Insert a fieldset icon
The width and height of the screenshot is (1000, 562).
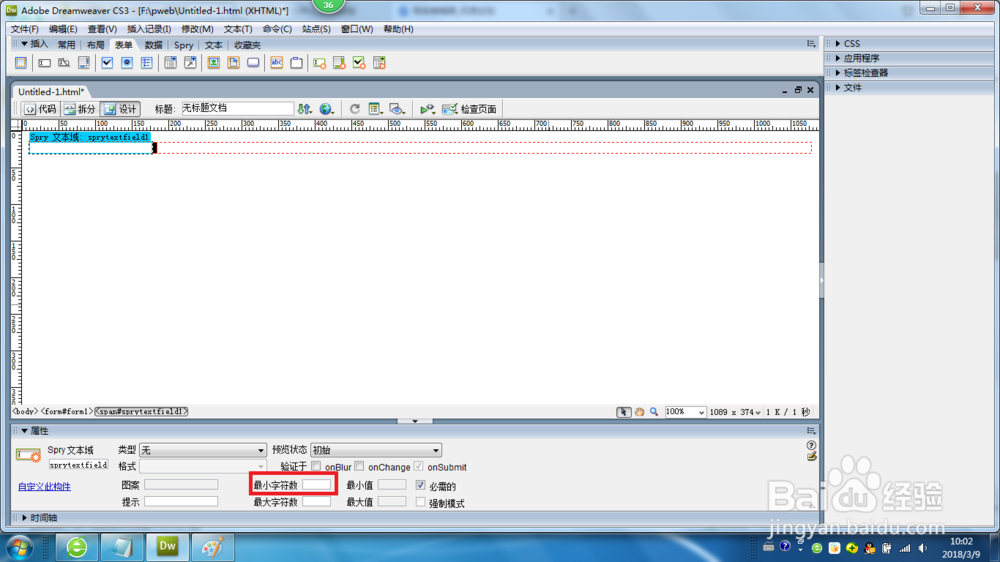click(297, 63)
